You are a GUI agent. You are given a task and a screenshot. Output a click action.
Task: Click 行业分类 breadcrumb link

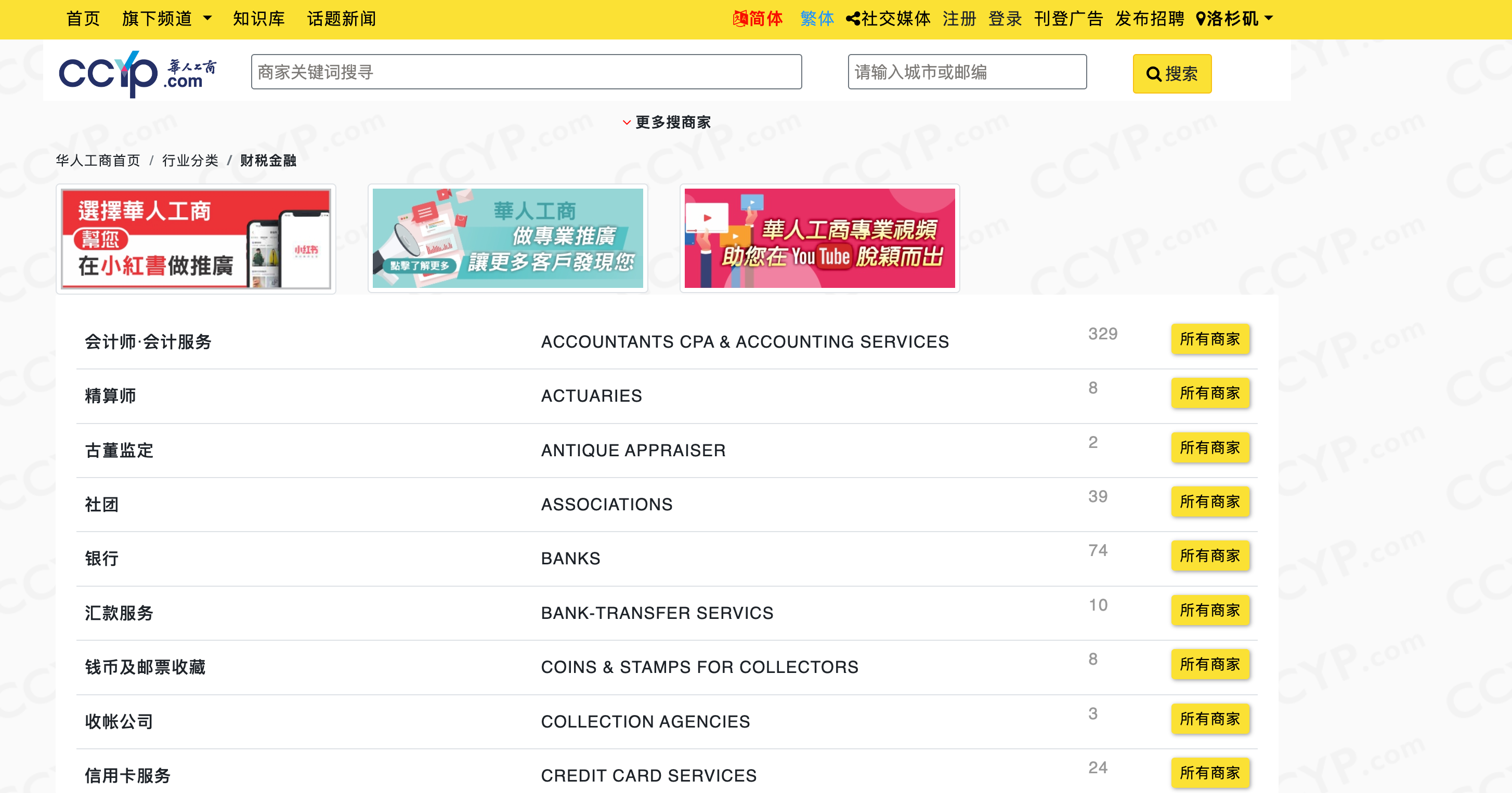point(190,161)
